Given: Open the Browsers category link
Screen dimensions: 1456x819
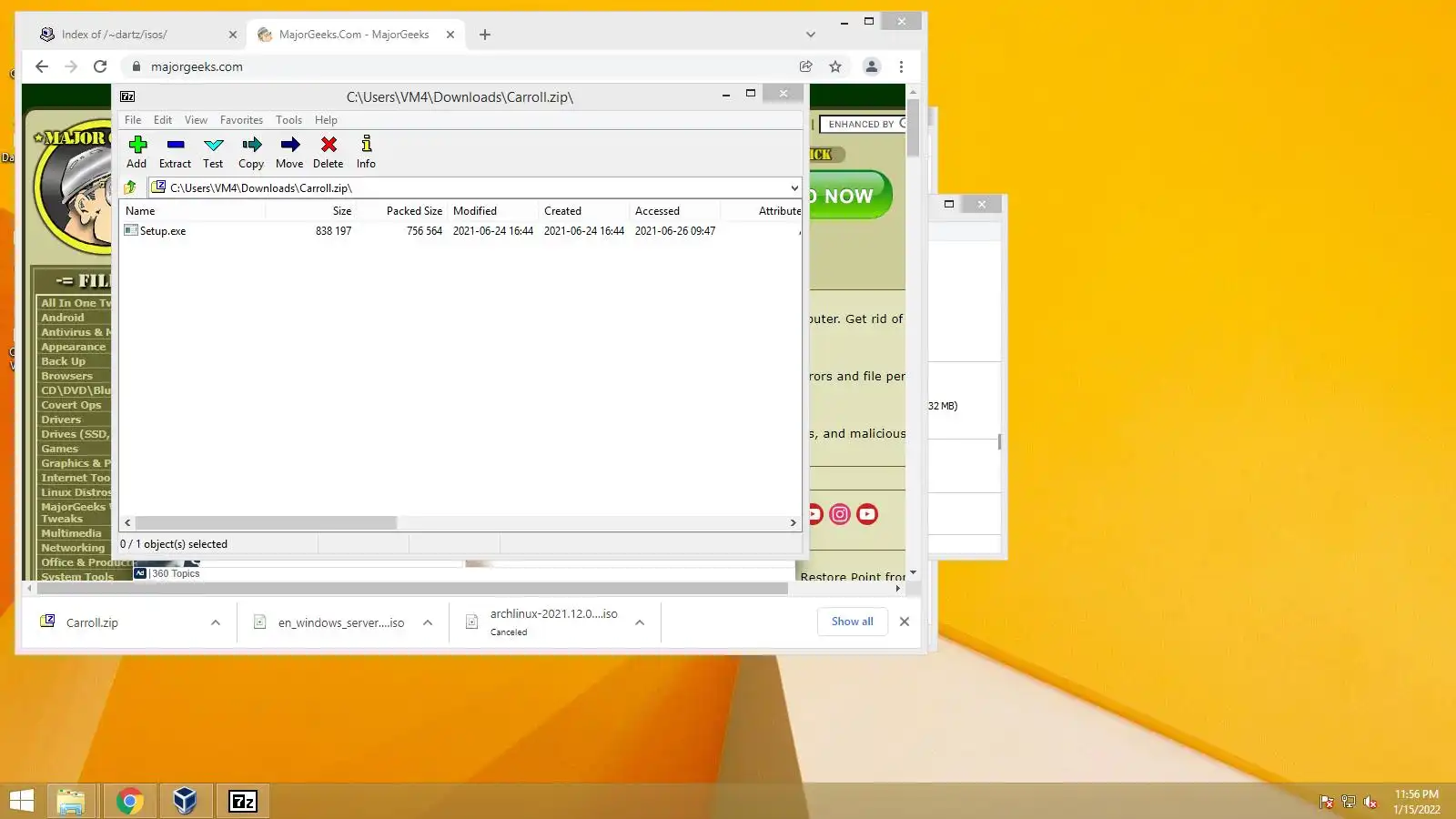Looking at the screenshot, I should click(x=66, y=376).
